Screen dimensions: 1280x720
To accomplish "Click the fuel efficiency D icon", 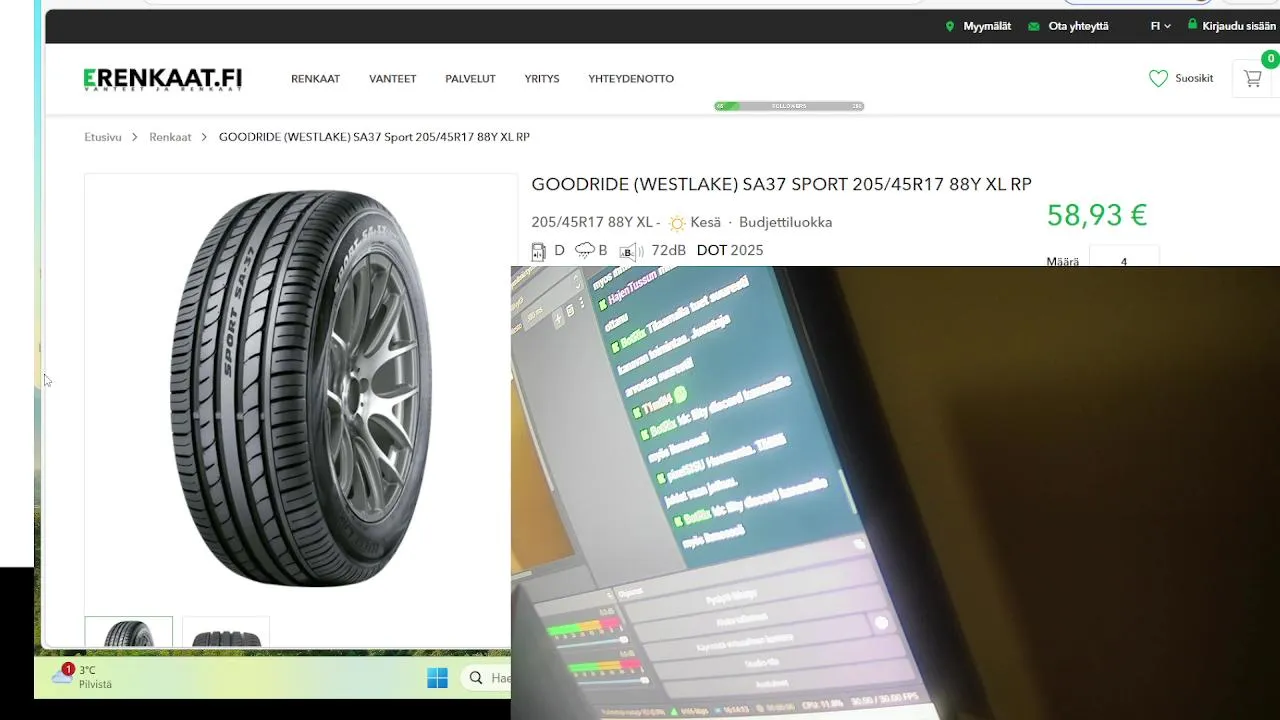I will 538,251.
